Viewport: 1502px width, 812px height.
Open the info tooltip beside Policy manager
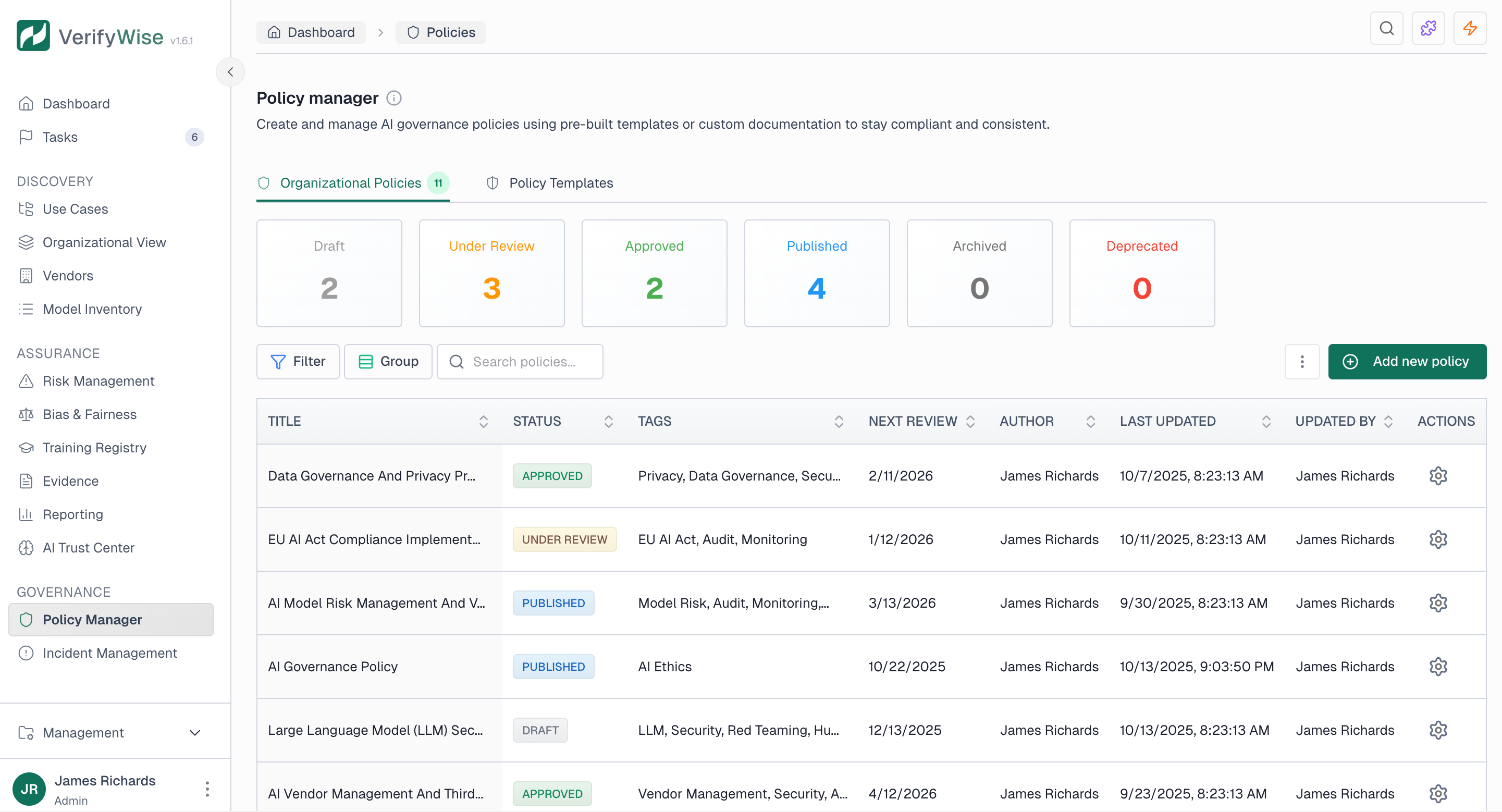394,98
